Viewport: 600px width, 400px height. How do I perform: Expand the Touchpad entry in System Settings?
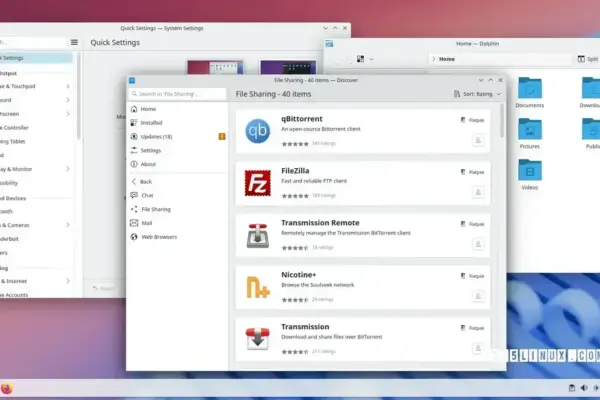[x=68, y=87]
